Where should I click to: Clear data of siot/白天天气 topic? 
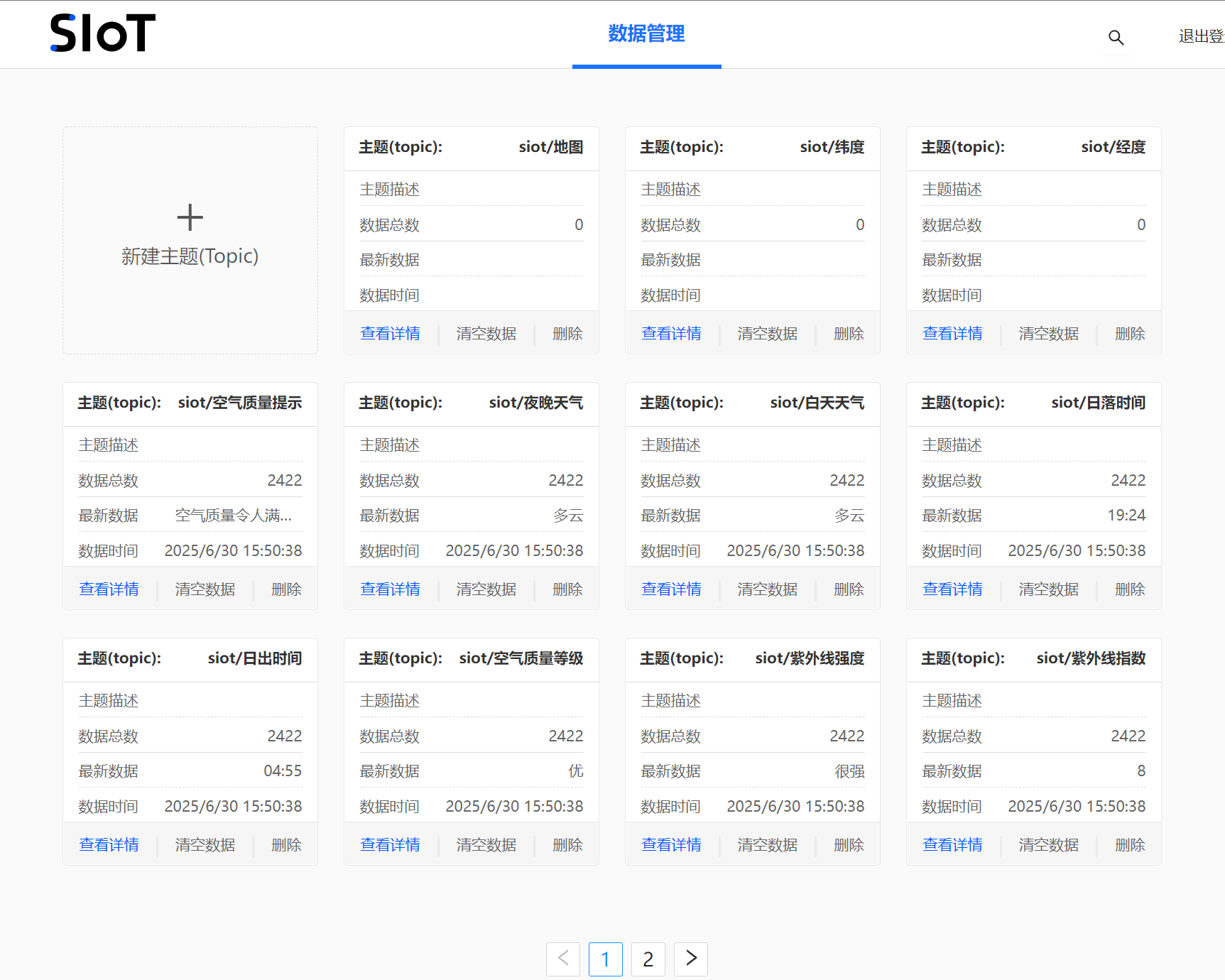[768, 589]
